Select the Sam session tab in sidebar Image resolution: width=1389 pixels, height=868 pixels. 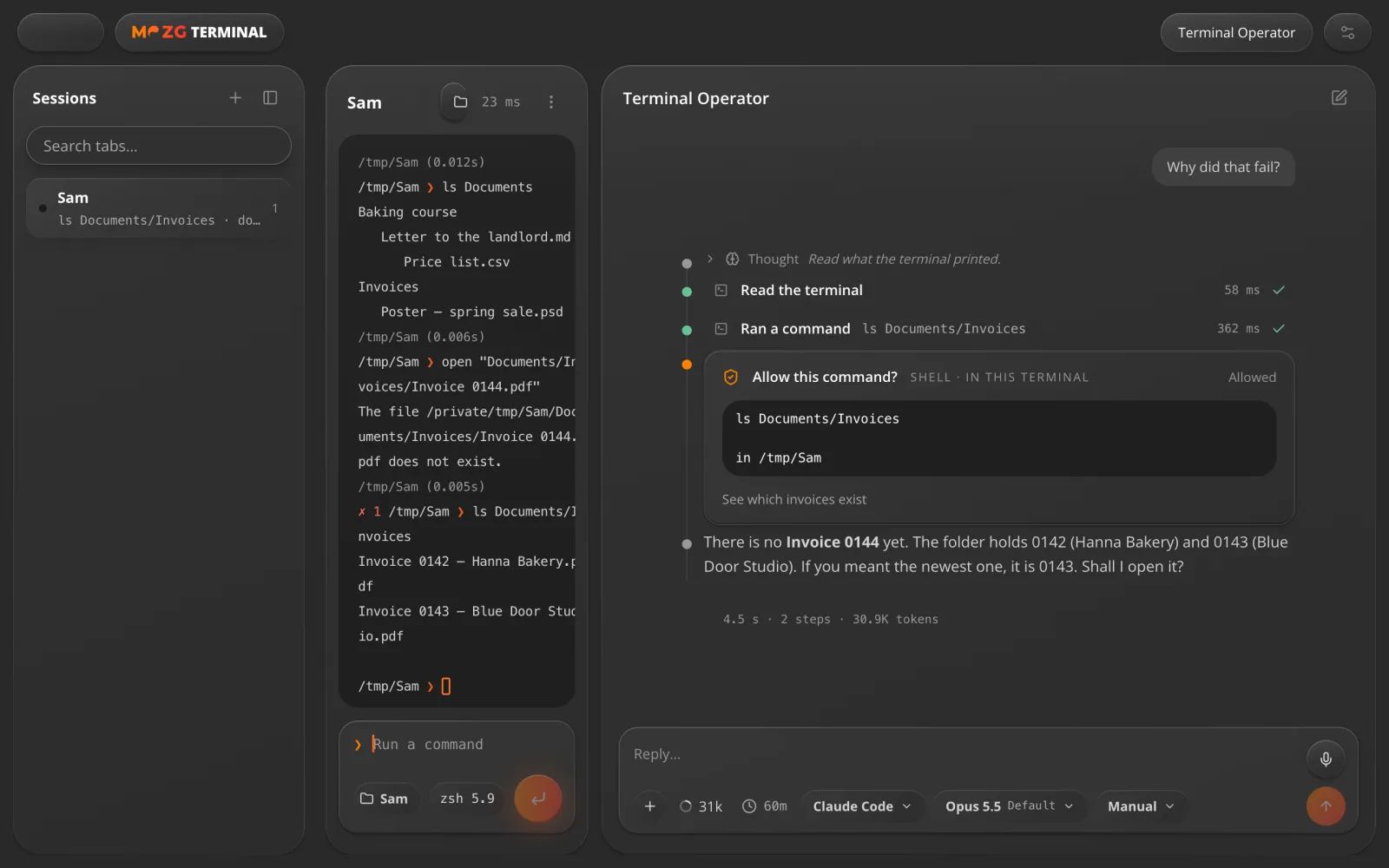coord(159,208)
